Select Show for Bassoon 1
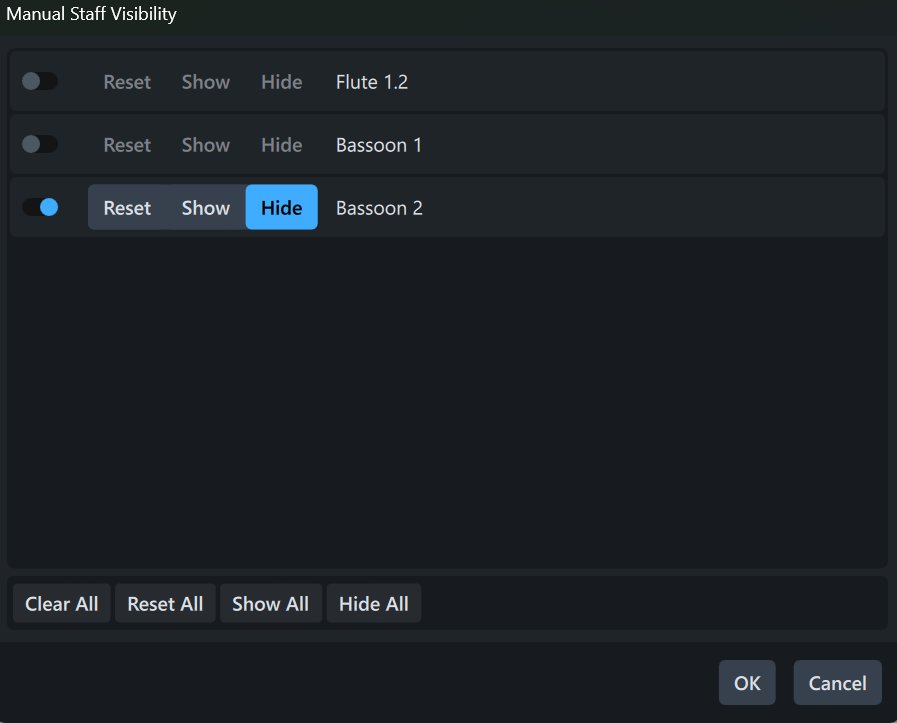Viewport: 897px width, 723px height. point(206,145)
